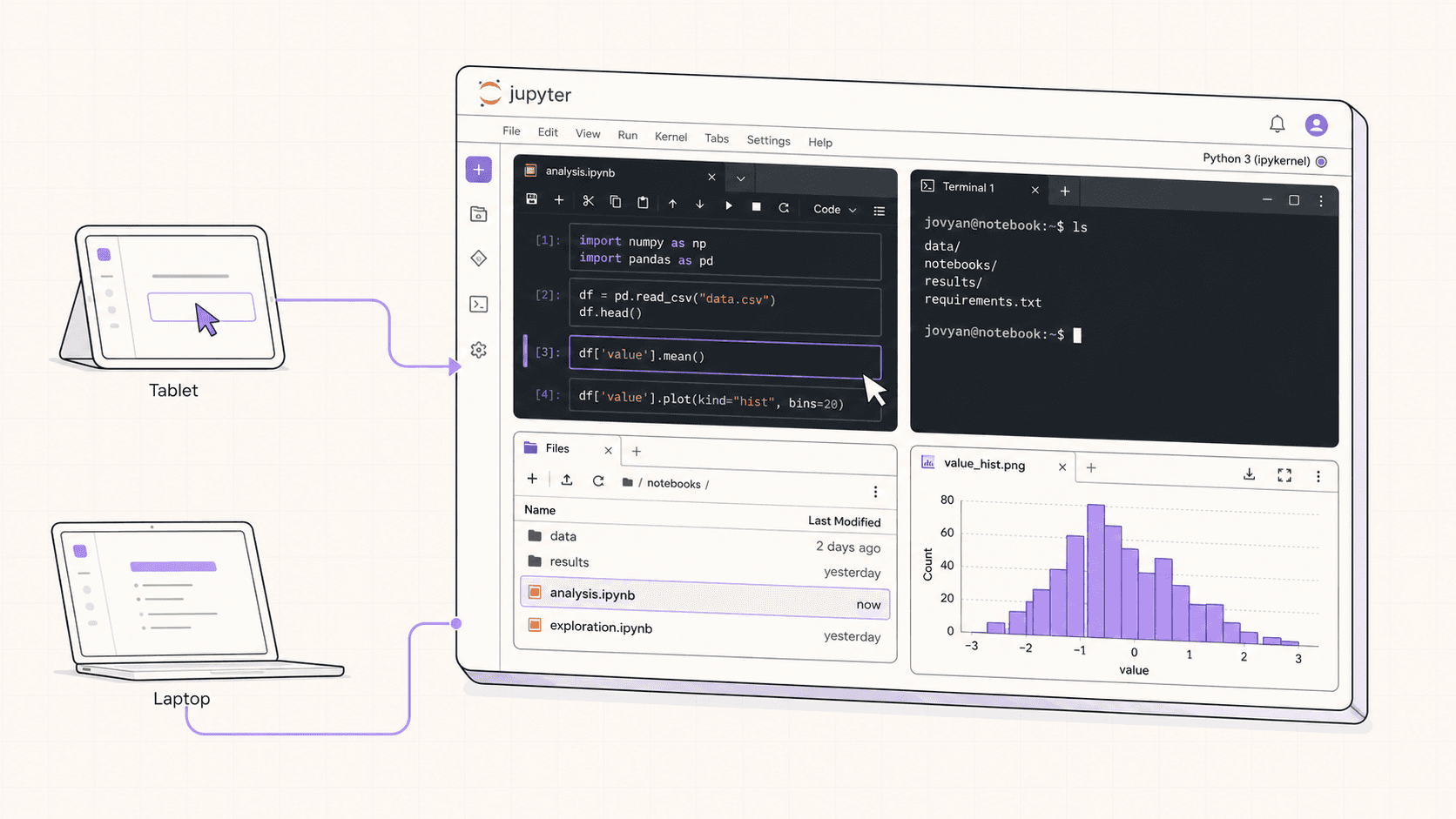Viewport: 1456px width, 819px height.
Task: Open the terminal icon in the left sidebar
Action: [x=479, y=304]
